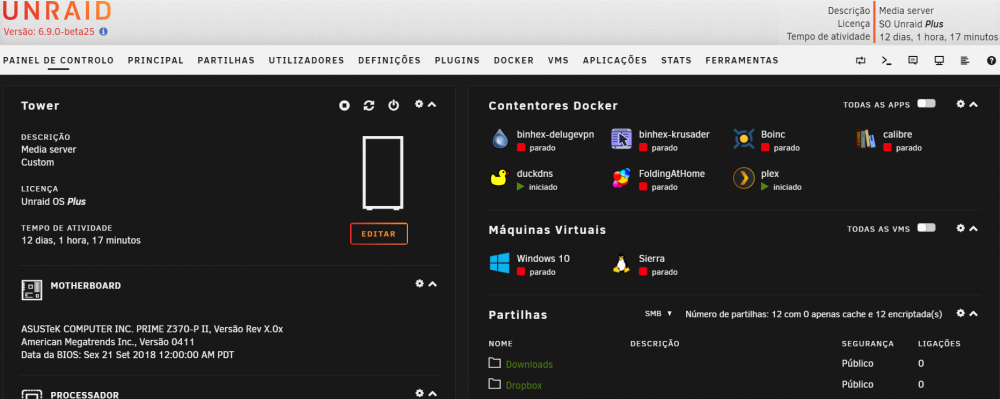Click the motherboard chip icon
Screen dimensions: 1000x399
click(x=32, y=290)
